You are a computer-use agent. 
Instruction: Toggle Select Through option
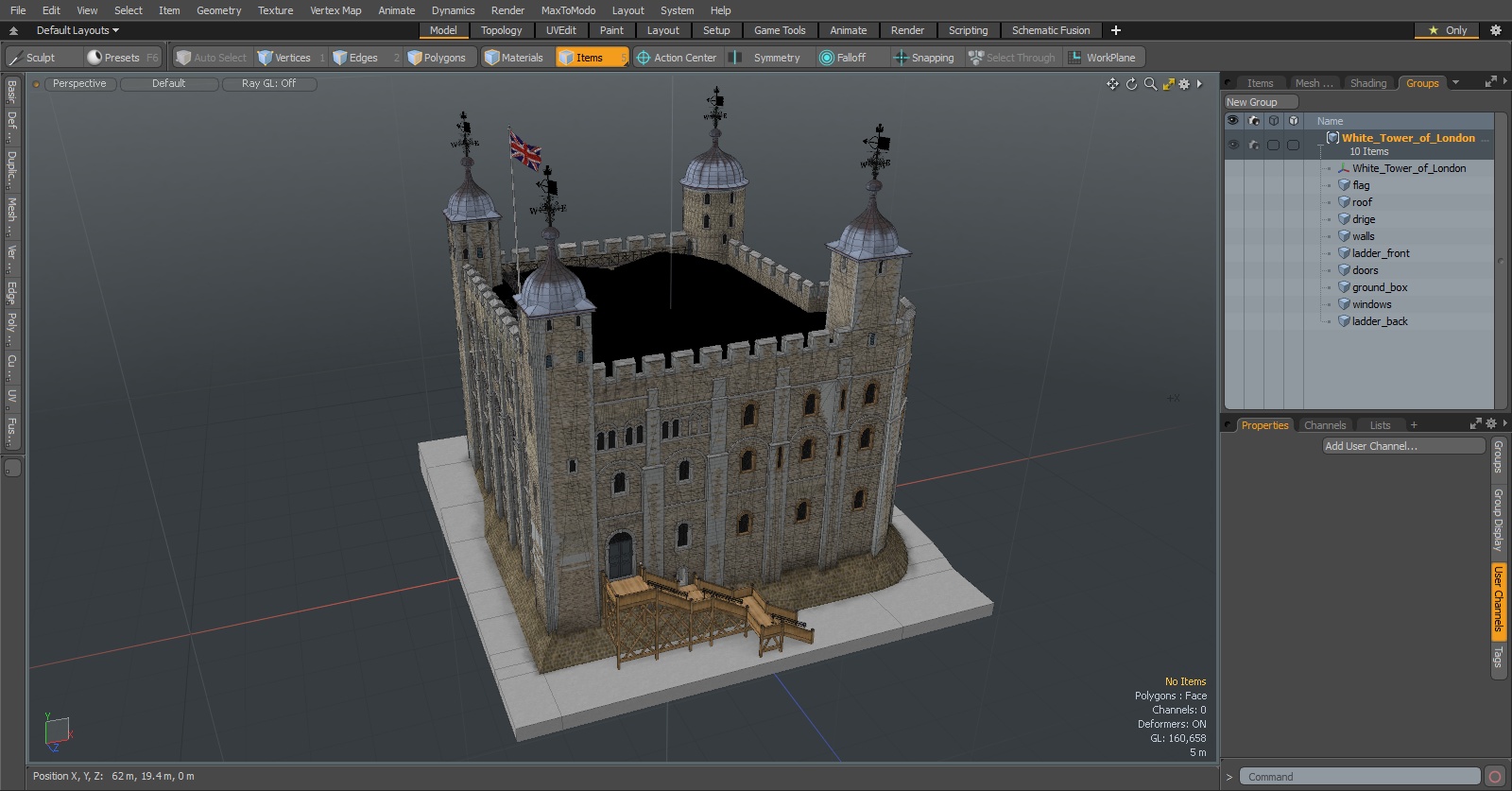[1012, 58]
